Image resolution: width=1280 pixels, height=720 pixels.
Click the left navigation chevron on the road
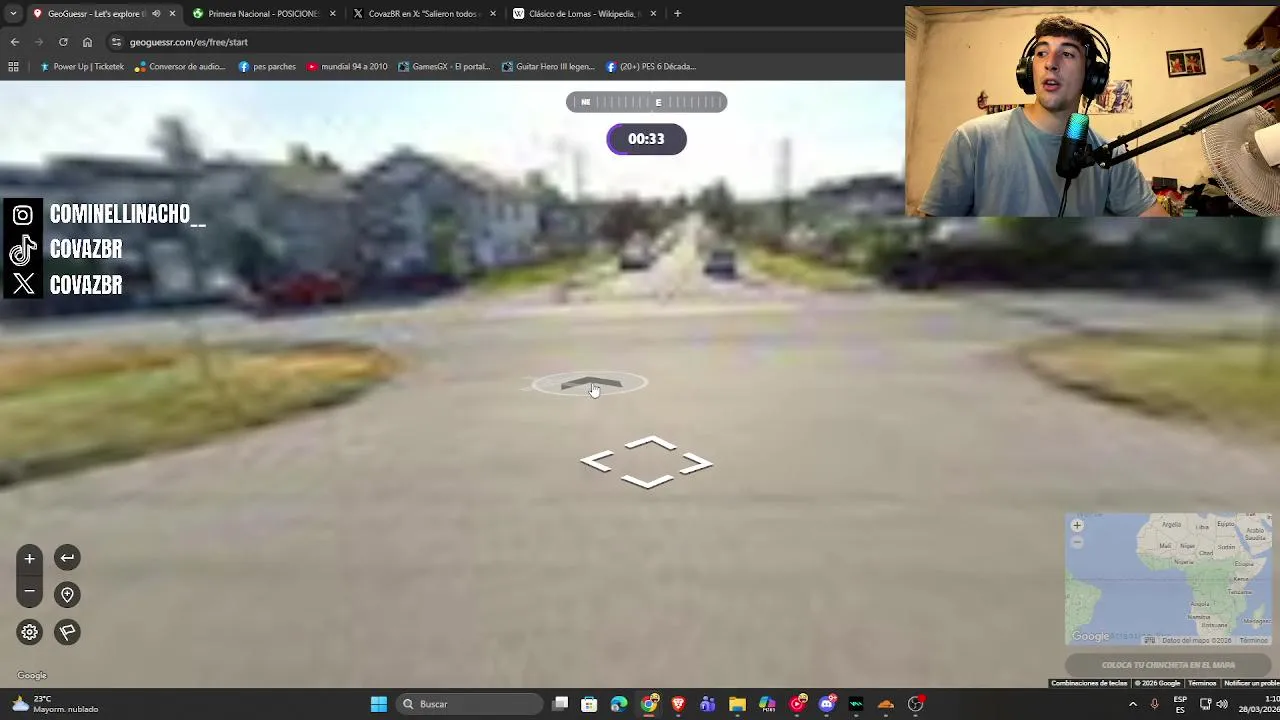597,462
